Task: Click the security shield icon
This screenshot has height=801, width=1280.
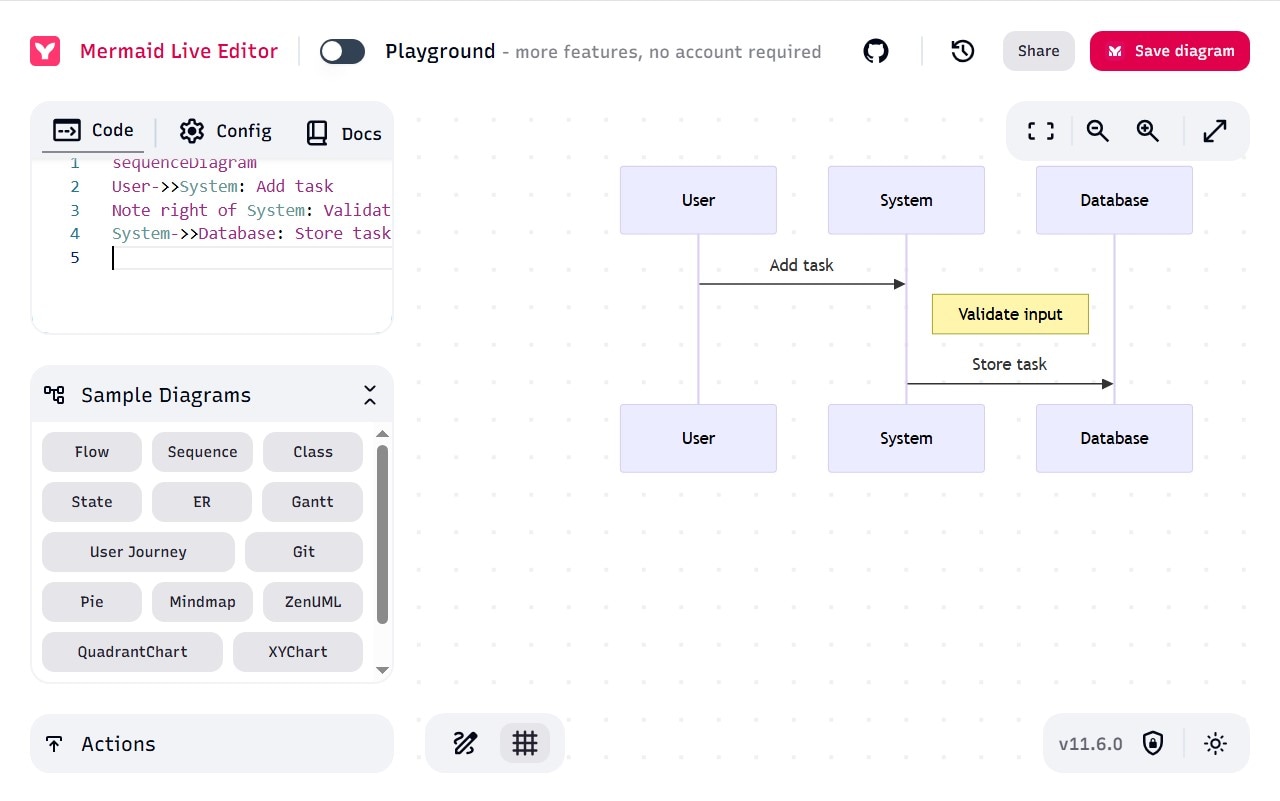Action: (1153, 743)
